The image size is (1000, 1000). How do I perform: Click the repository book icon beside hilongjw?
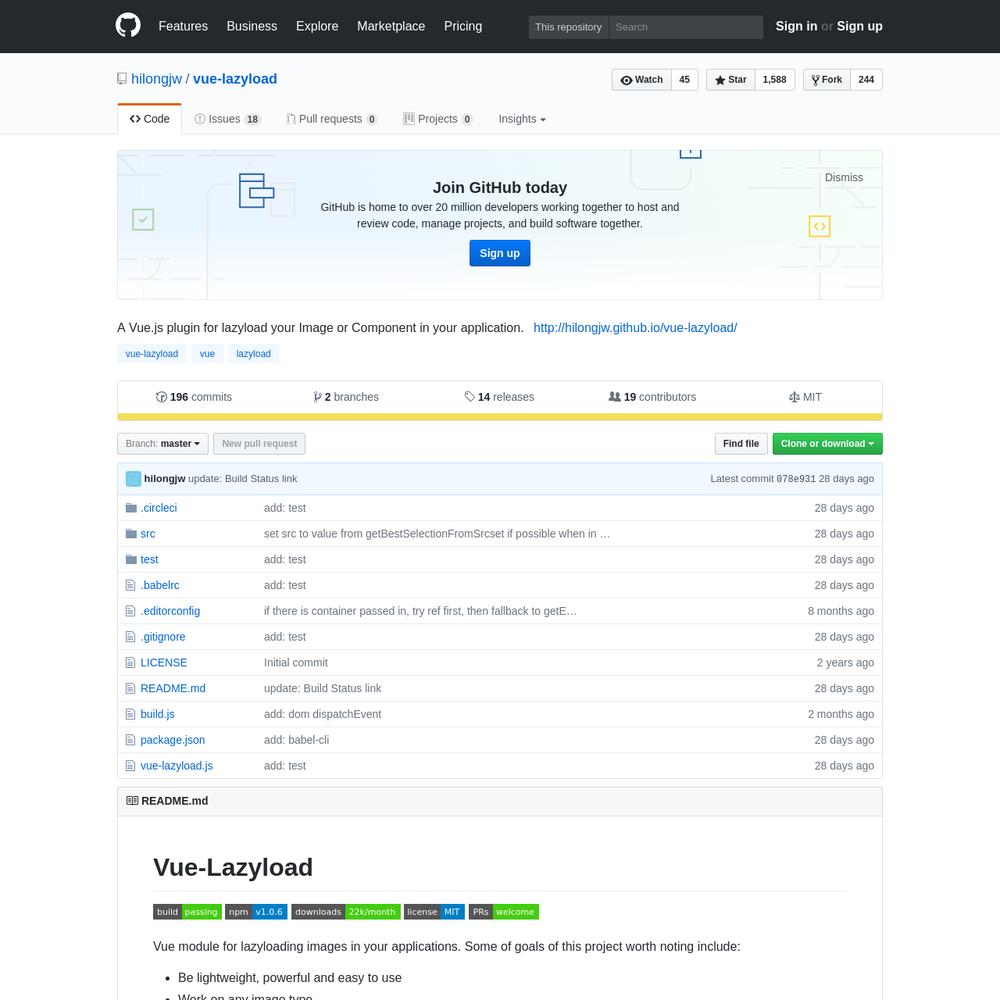pos(122,79)
